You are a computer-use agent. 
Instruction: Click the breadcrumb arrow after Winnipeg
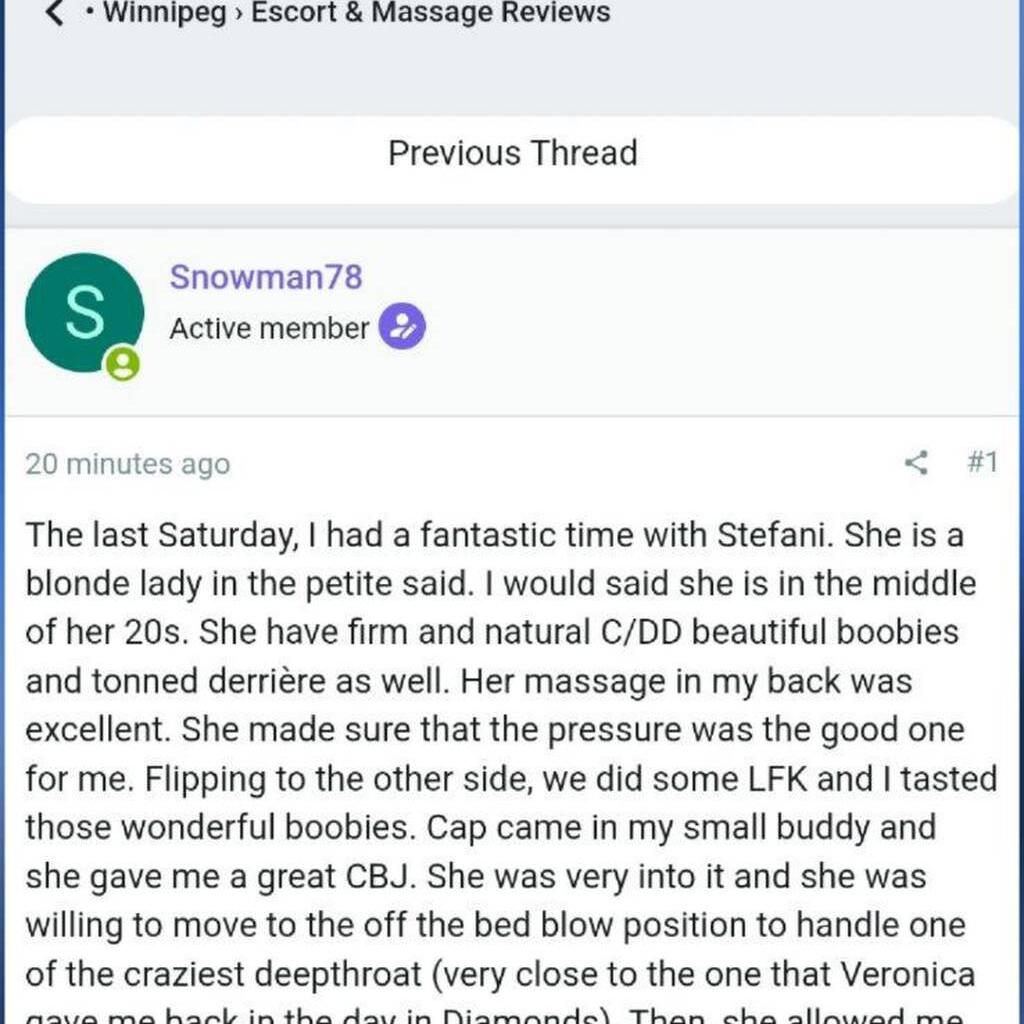[239, 14]
